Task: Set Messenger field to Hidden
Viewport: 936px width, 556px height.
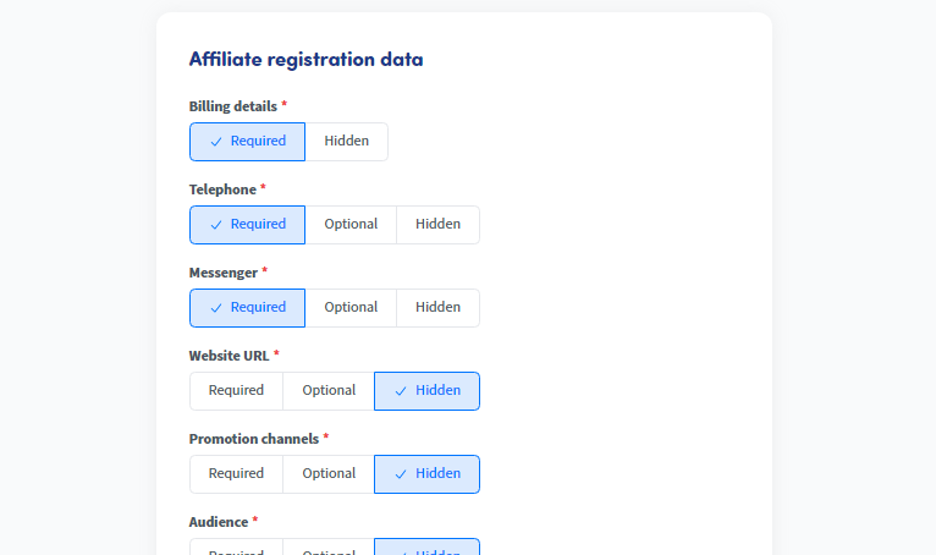Action: click(x=438, y=308)
